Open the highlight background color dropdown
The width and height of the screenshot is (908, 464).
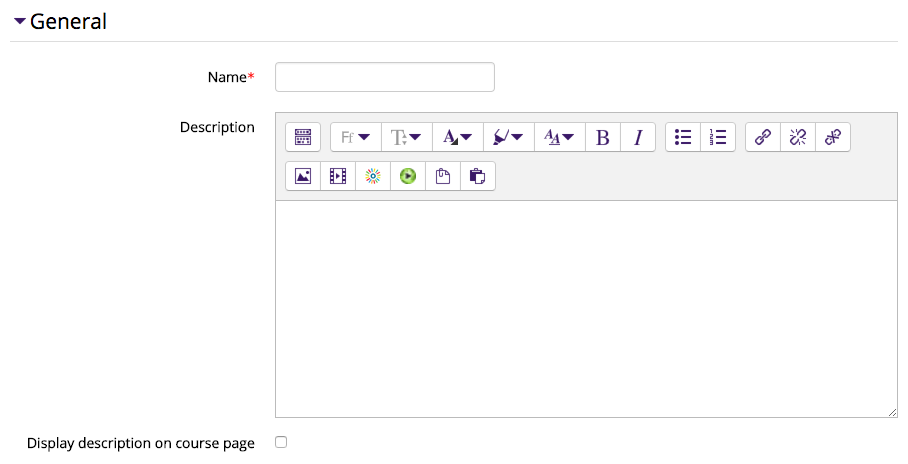pyautogui.click(x=508, y=137)
